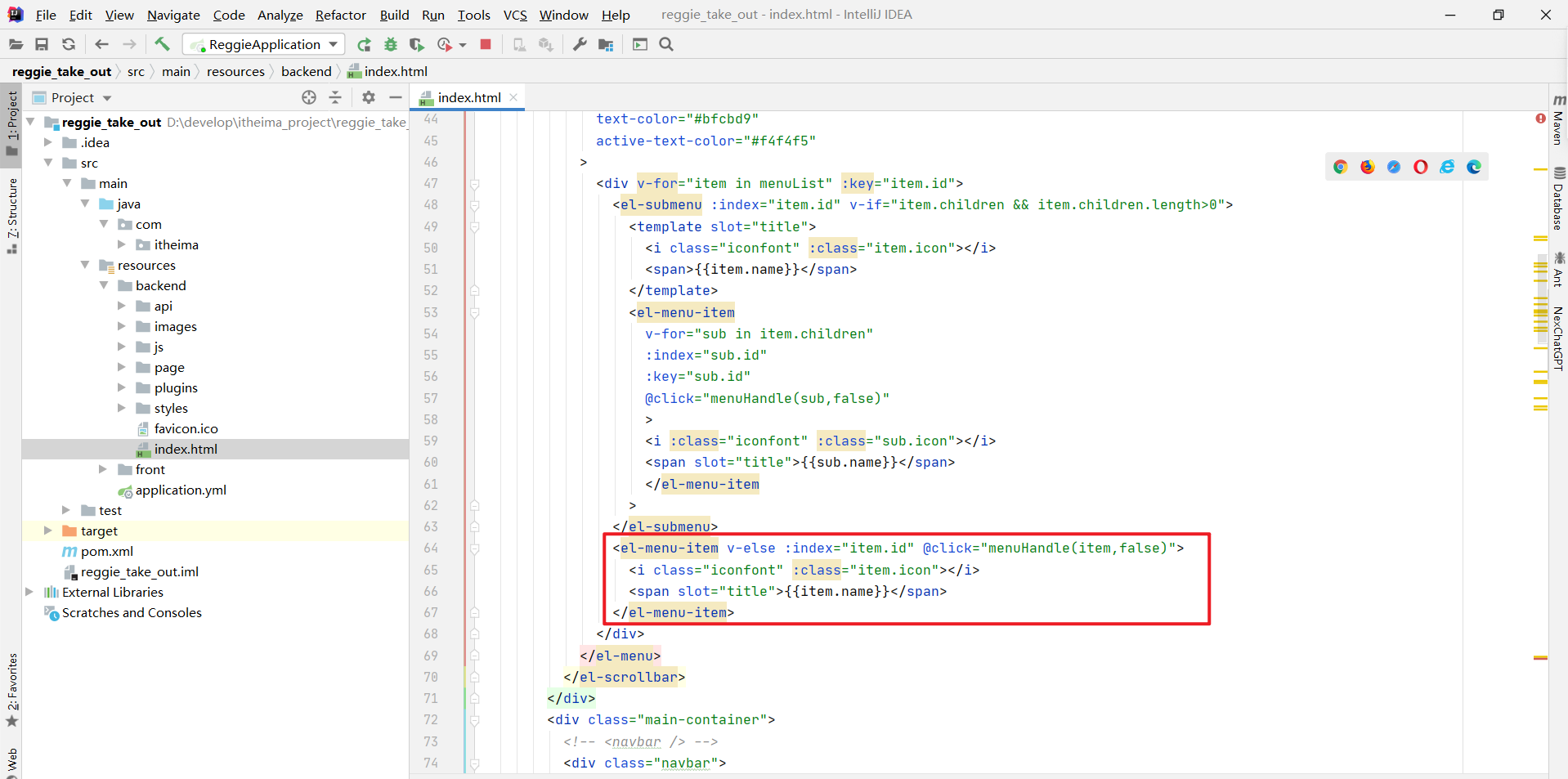Open the Navigate menu
The image size is (1568, 779).
tap(173, 15)
